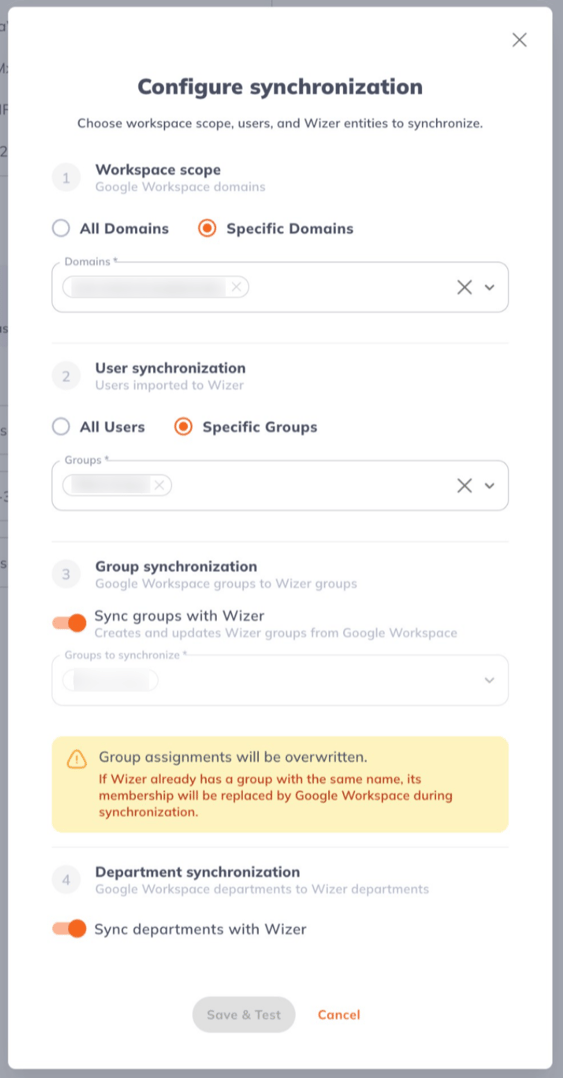This screenshot has width=563, height=1078.
Task: Select the Specific Groups radio button
Action: (x=183, y=427)
